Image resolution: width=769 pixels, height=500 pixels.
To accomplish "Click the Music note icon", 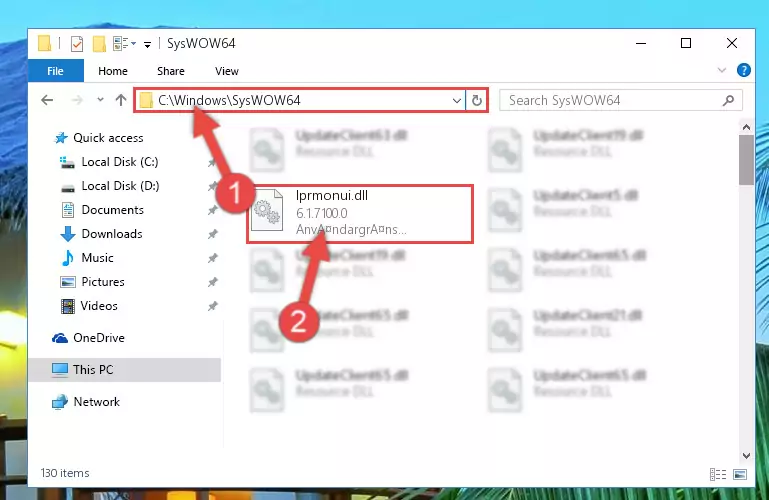I will tap(68, 258).
